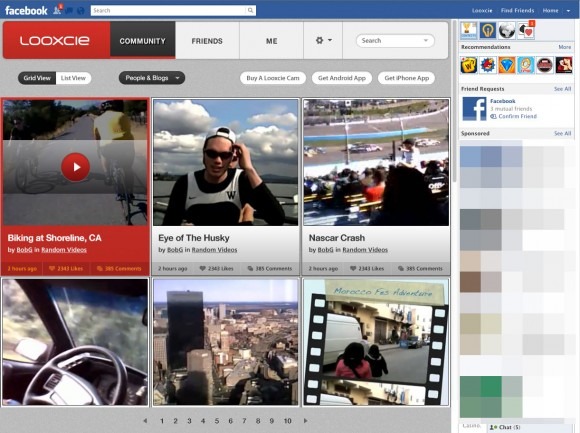Viewport: 580px width, 433px height.
Task: Click likes on Biking at Shoreline card
Action: click(x=66, y=268)
